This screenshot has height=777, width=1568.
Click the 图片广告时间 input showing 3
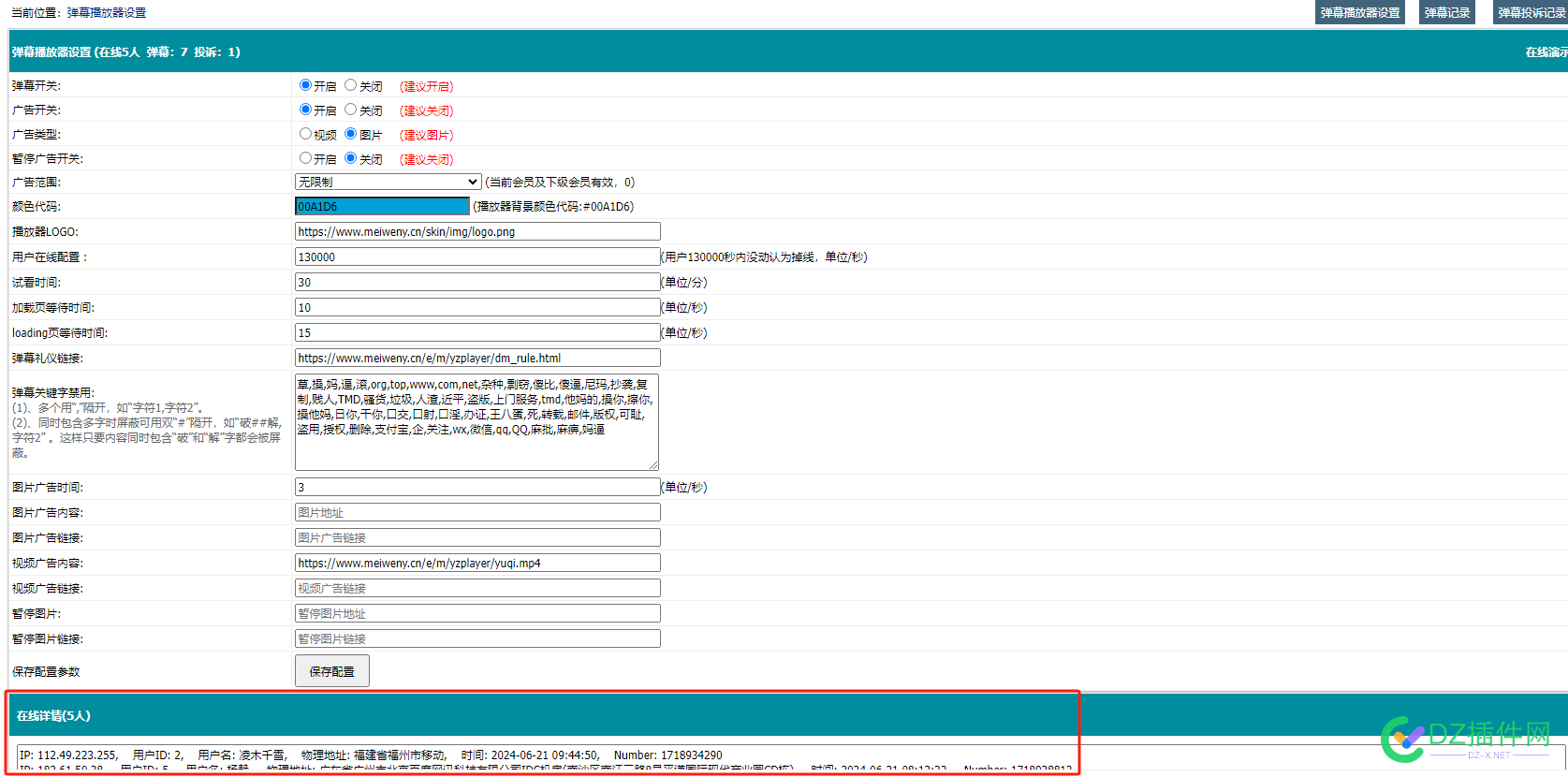(x=477, y=487)
